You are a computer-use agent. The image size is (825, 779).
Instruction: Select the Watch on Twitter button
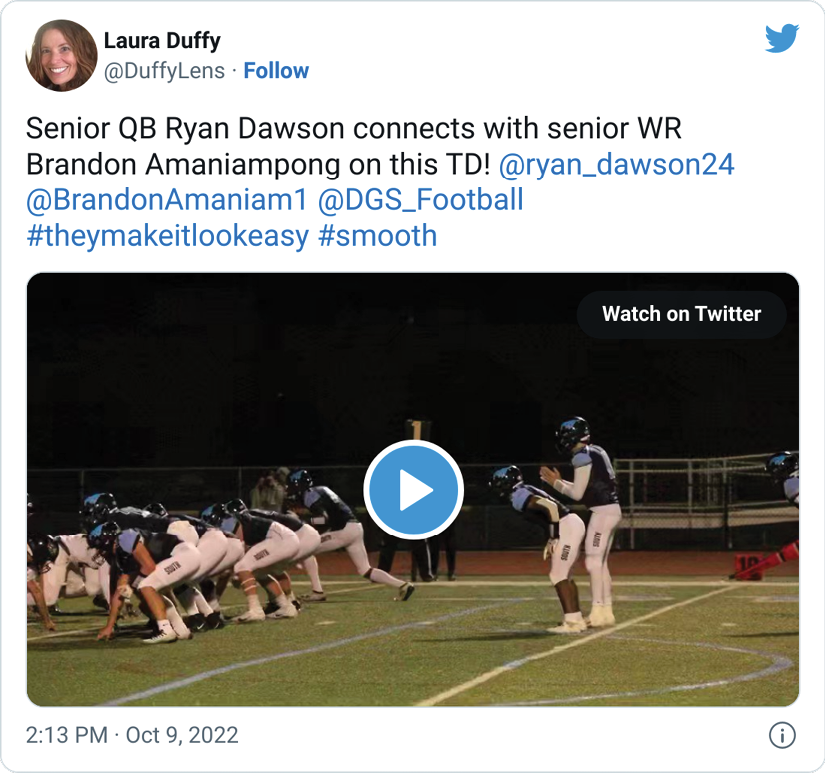[681, 314]
